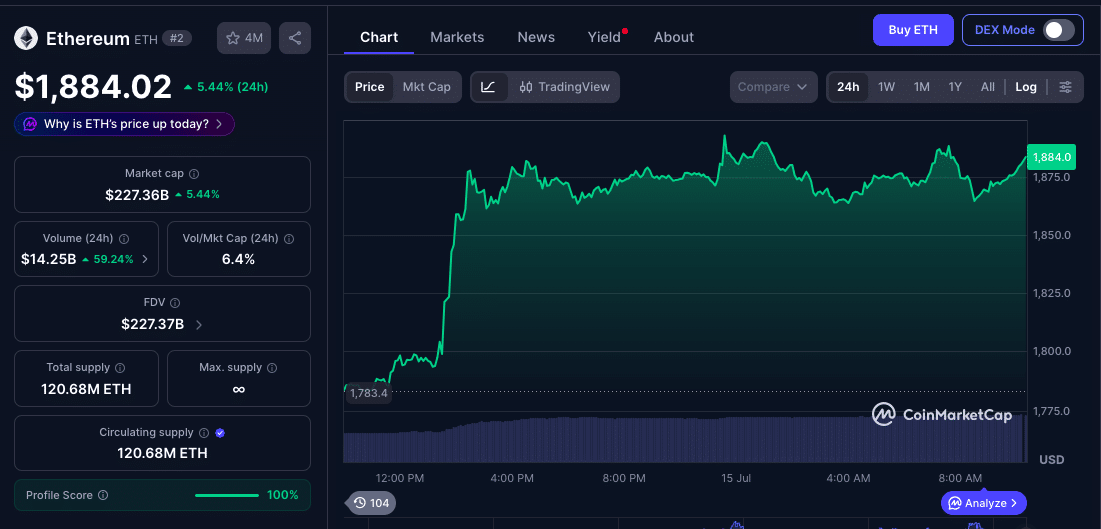1101x529 pixels.
Task: Select Mkt Cap view toggle
Action: pos(426,87)
